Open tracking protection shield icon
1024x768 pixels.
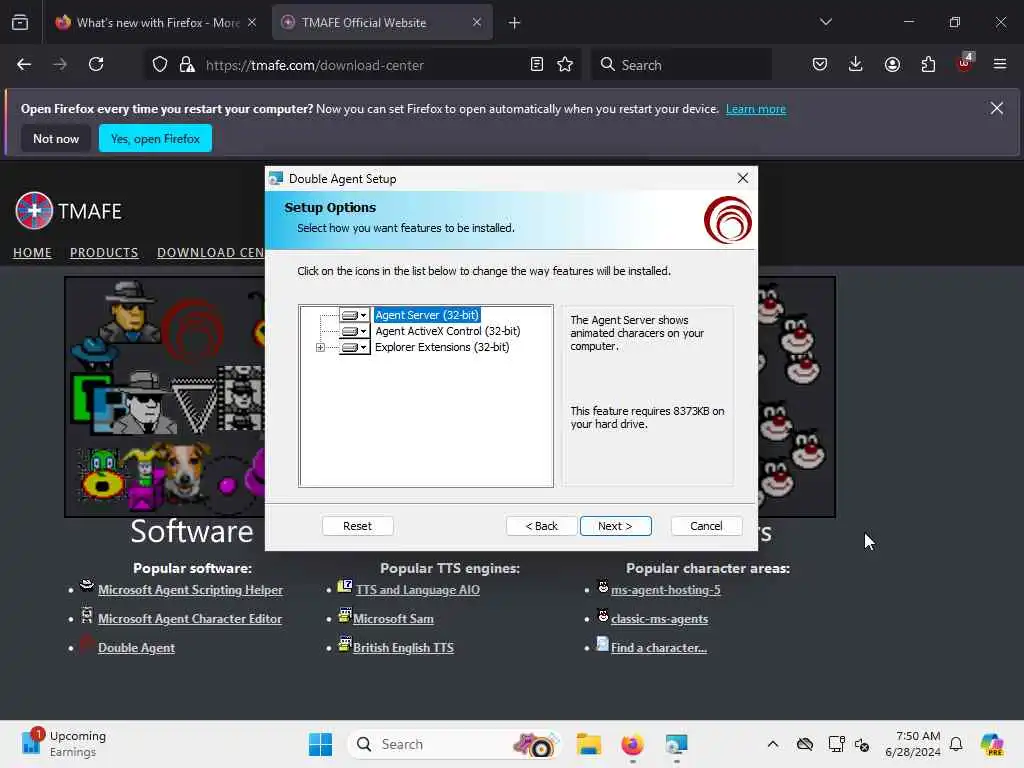(160, 65)
